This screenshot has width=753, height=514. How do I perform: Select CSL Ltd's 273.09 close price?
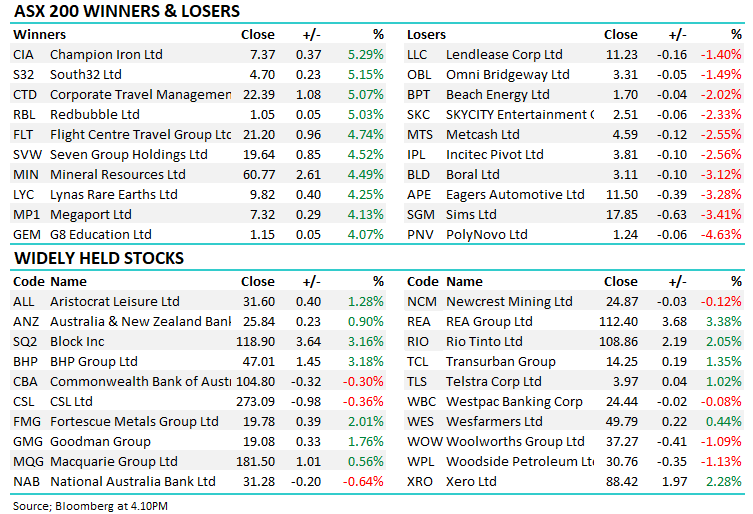coord(255,401)
